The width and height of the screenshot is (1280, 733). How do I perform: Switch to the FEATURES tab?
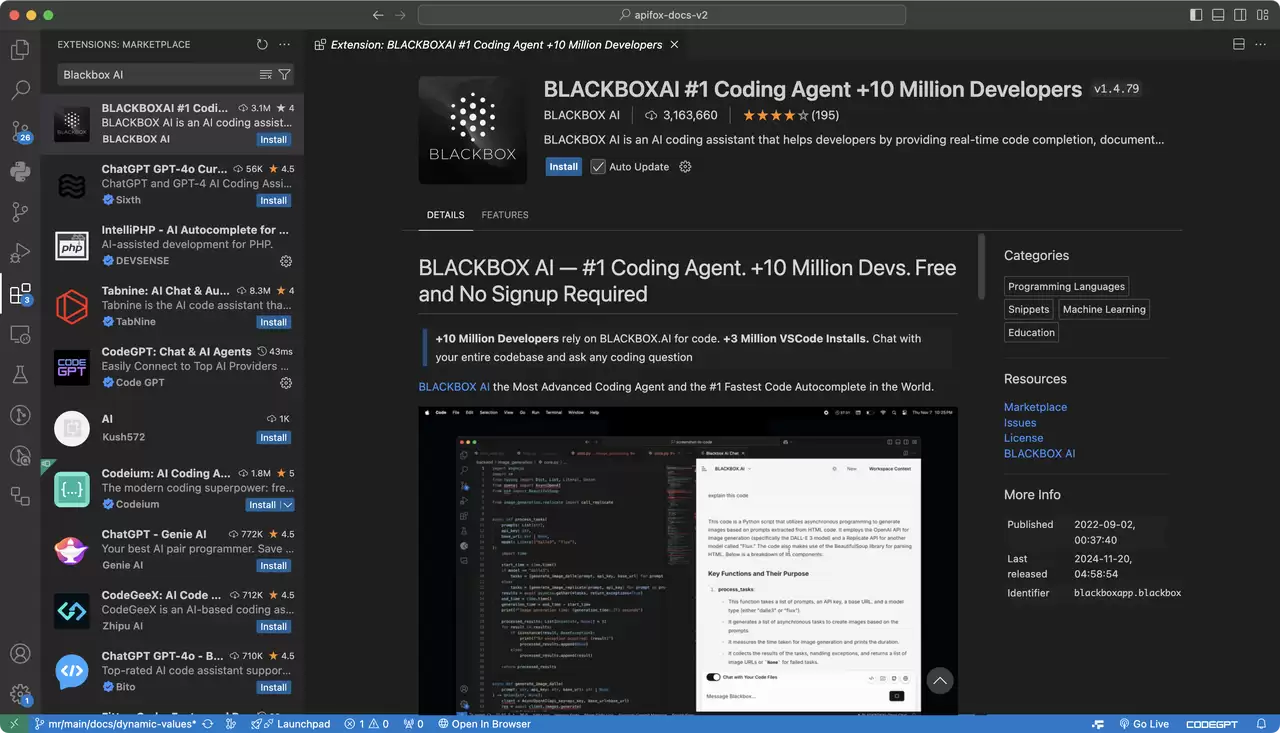pos(505,215)
